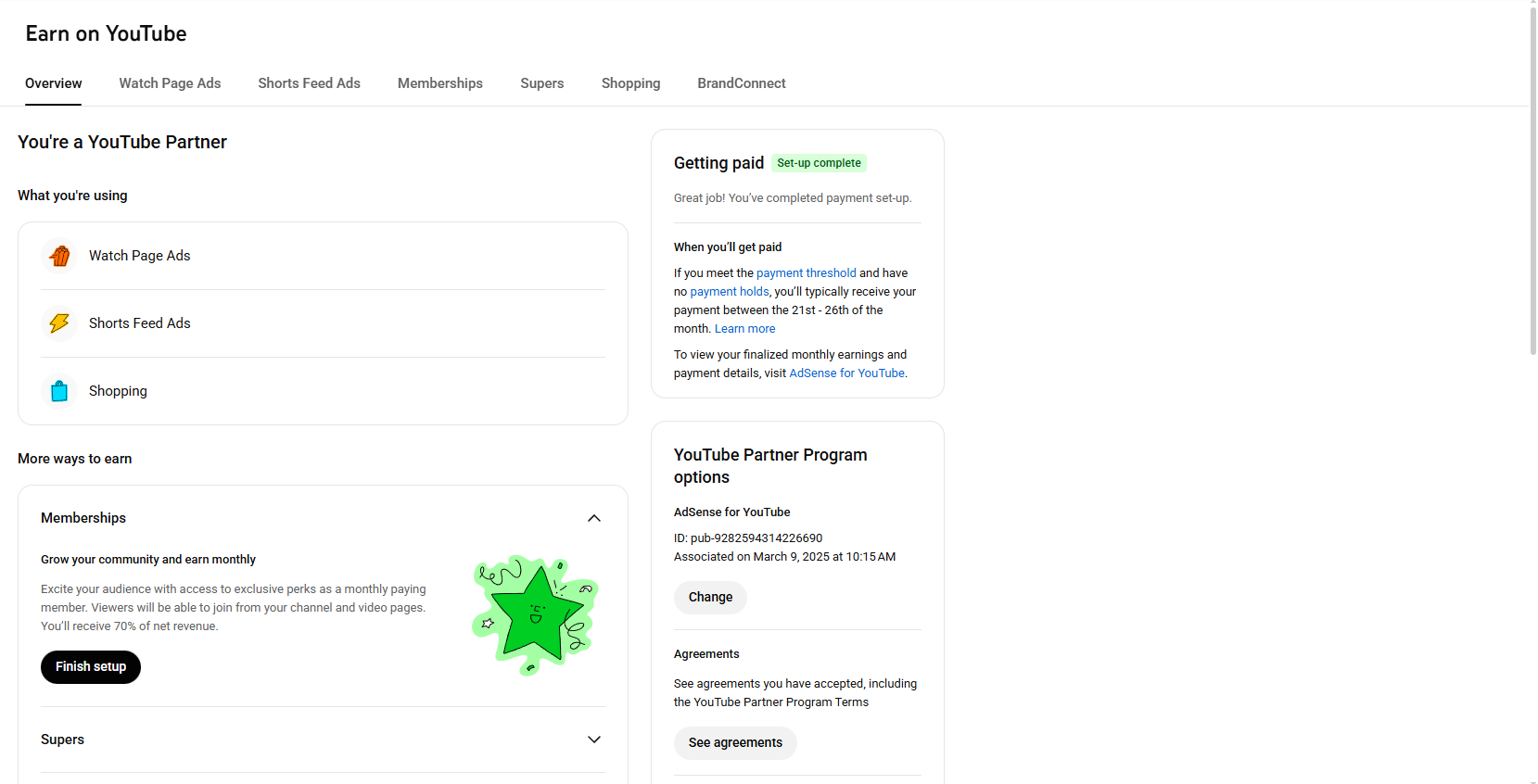Click the page vertical scrollbar
This screenshot has width=1538, height=784.
click(x=1532, y=185)
